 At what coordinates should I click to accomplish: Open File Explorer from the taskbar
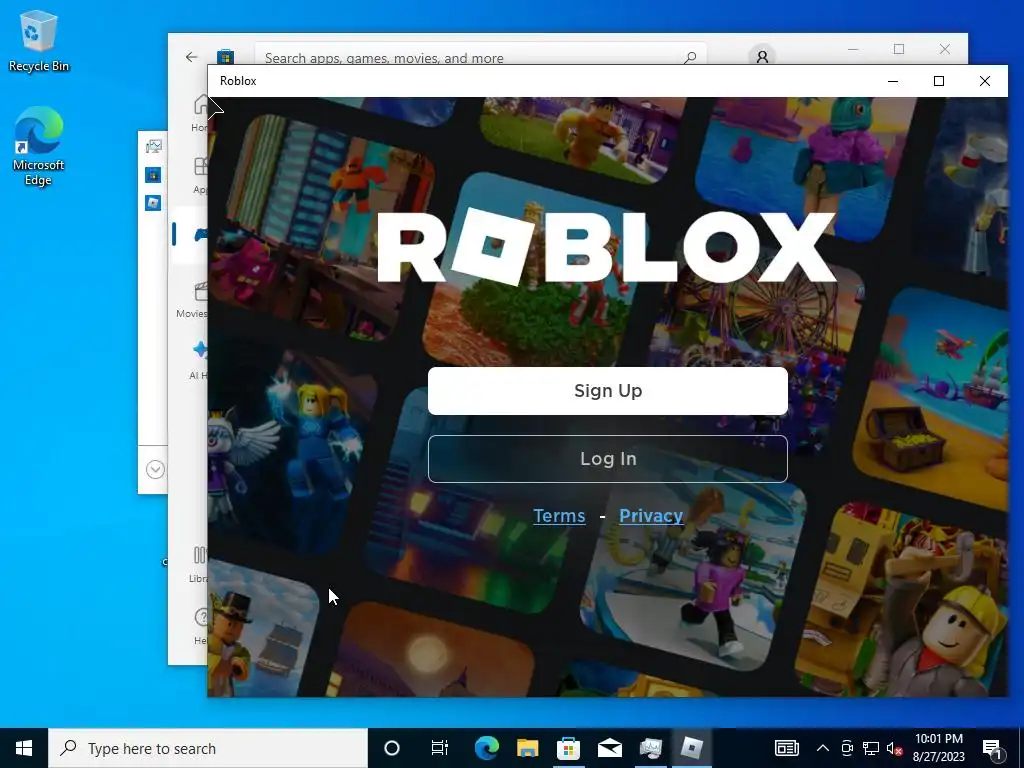pos(528,748)
